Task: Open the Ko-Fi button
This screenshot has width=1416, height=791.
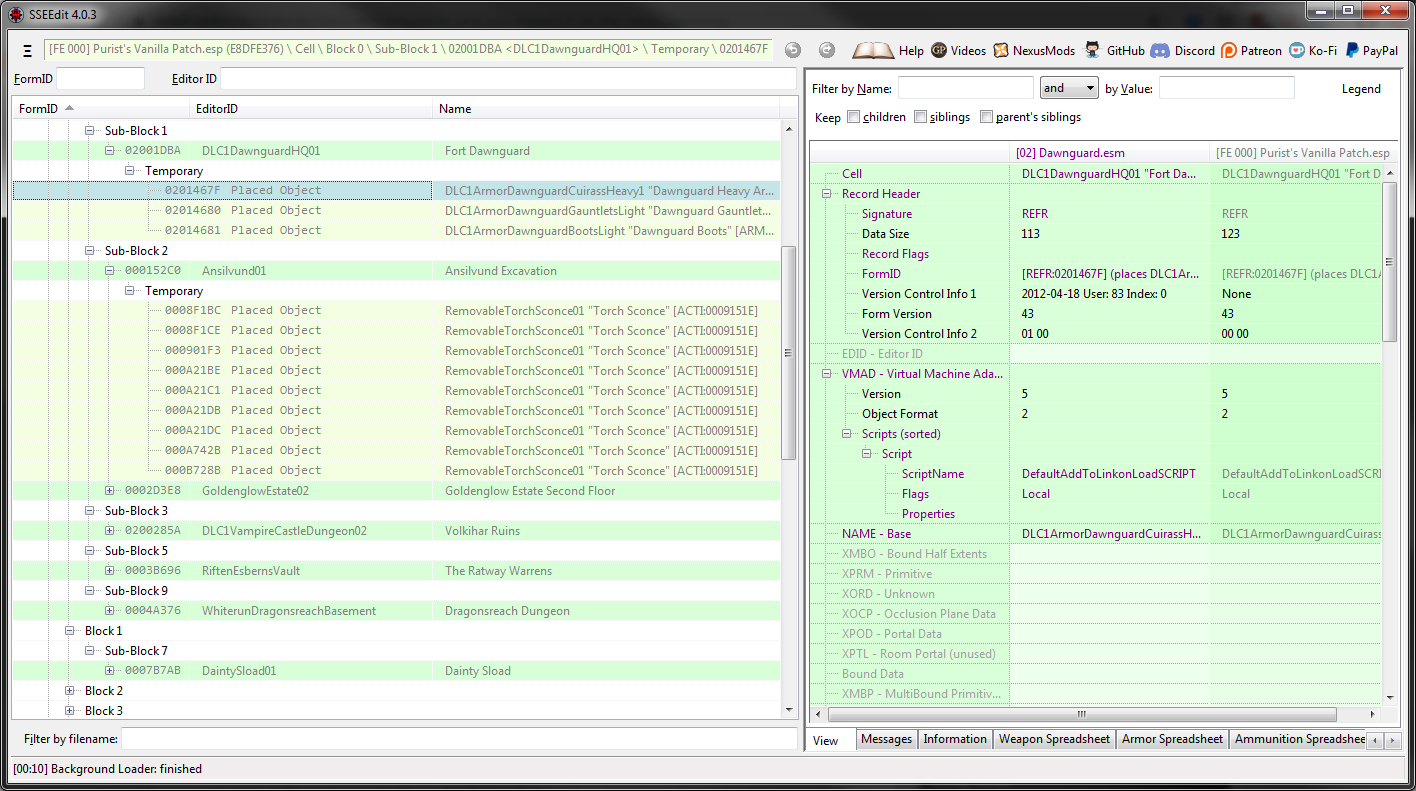Action: [x=1297, y=50]
